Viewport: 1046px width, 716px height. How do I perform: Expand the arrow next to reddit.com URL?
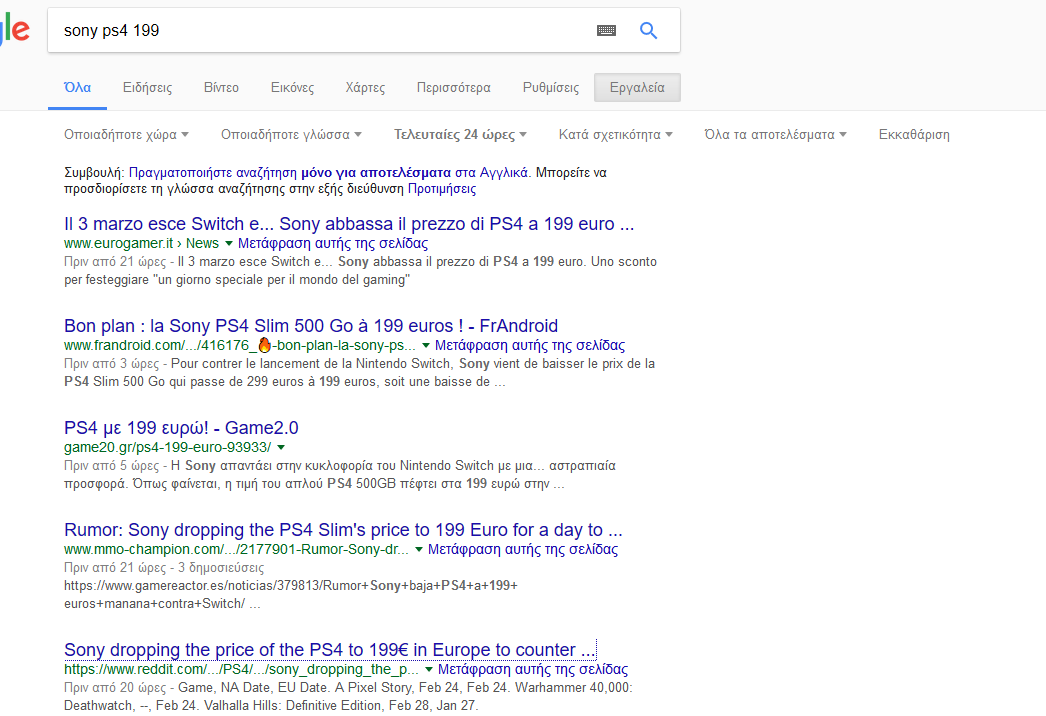pos(429,670)
